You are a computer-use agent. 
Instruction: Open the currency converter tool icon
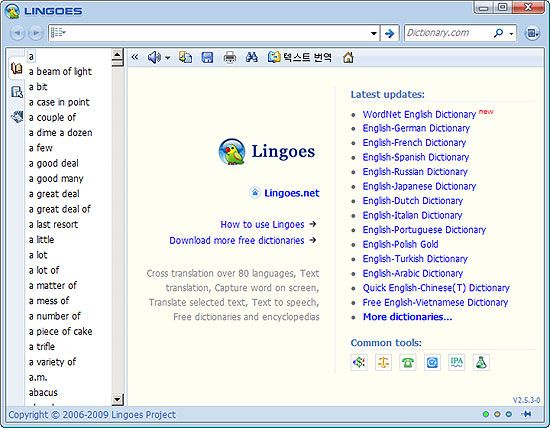(359, 362)
